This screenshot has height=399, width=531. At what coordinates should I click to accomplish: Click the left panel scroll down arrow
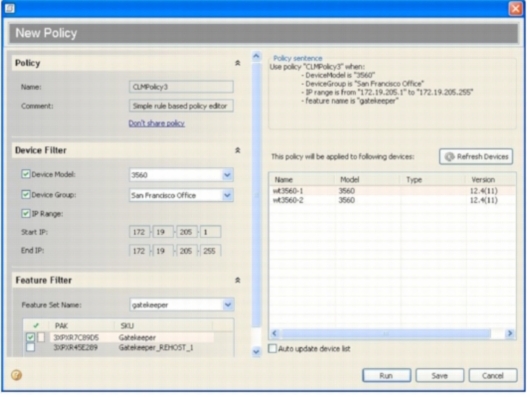(256, 352)
